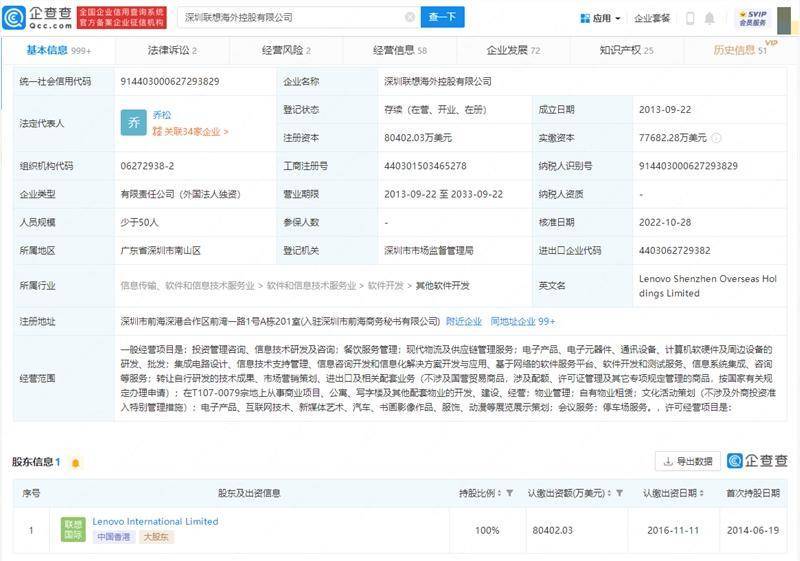This screenshot has width=800, height=561.
Task: Open Lenovo International Limited shareholder link
Action: click(155, 521)
